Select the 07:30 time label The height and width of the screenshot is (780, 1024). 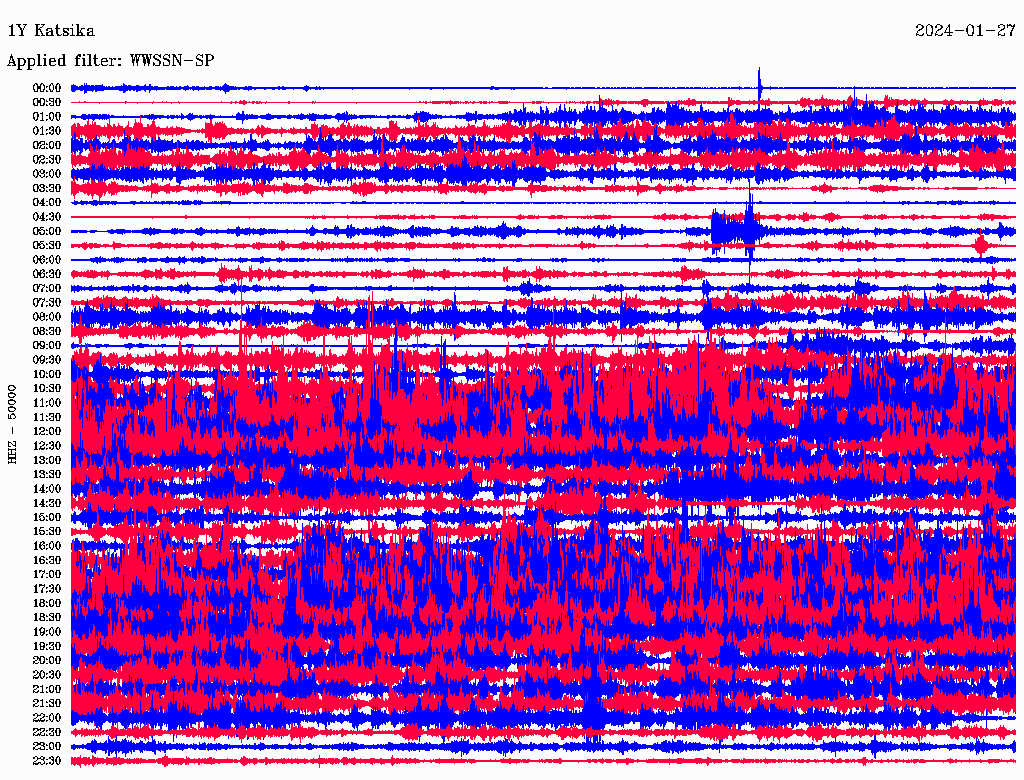tap(47, 302)
